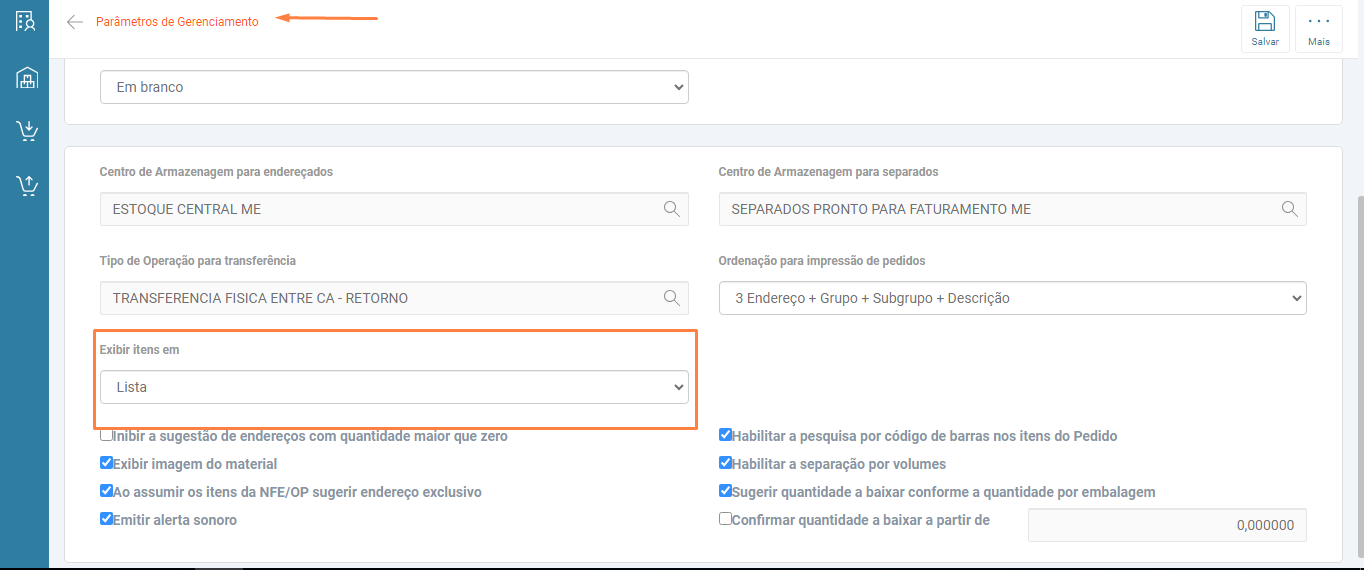Go back using the left arrow icon
The height and width of the screenshot is (570, 1364).
tap(74, 22)
